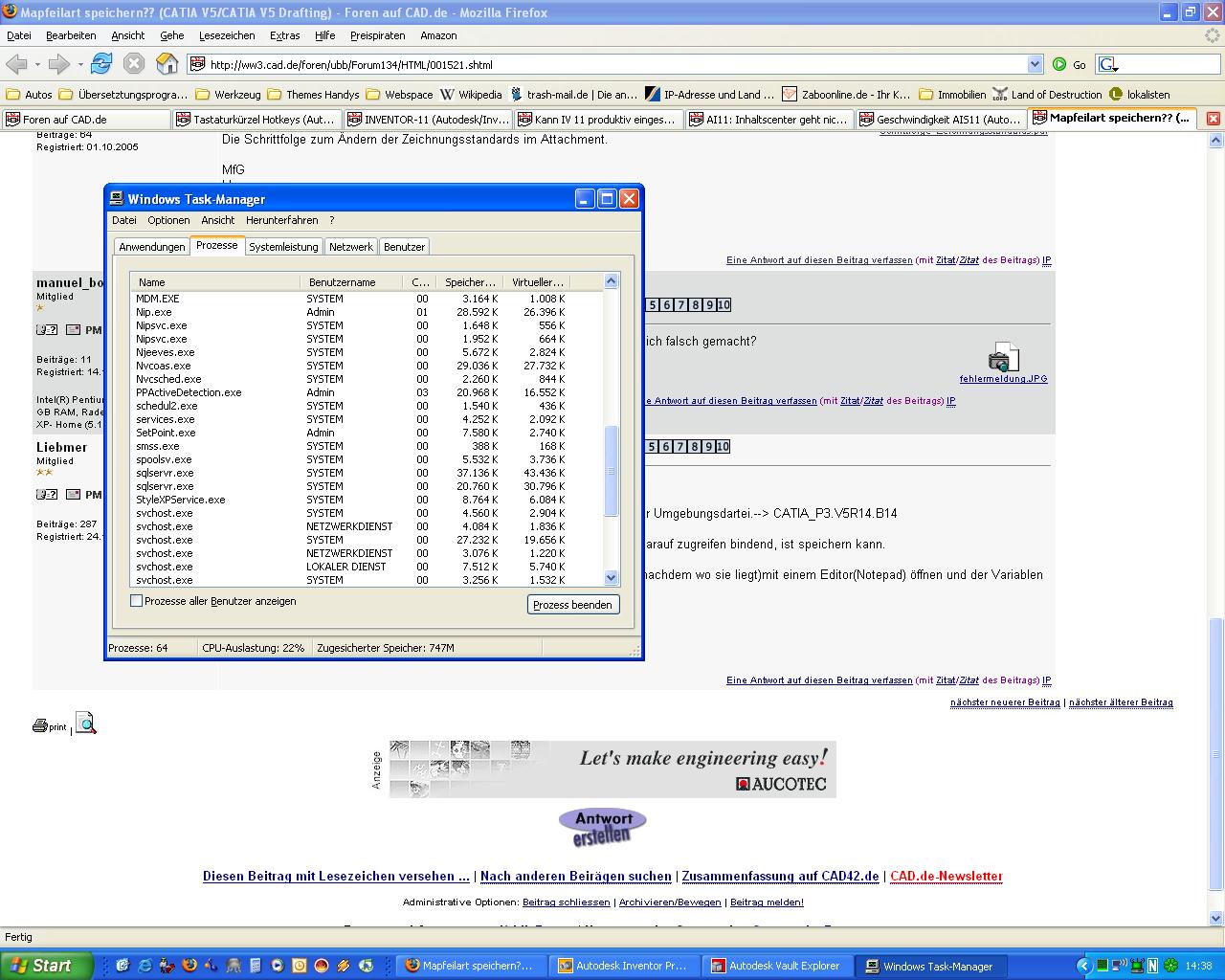Image resolution: width=1225 pixels, height=980 pixels.
Task: Open the media player quick launch icon
Action: 278,966
